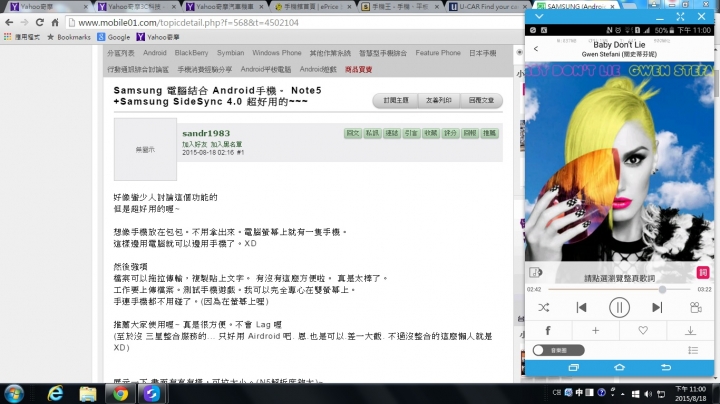Viewport: 720px width, 404px height.
Task: Click the green 推薦 recommend button
Action: [489, 133]
